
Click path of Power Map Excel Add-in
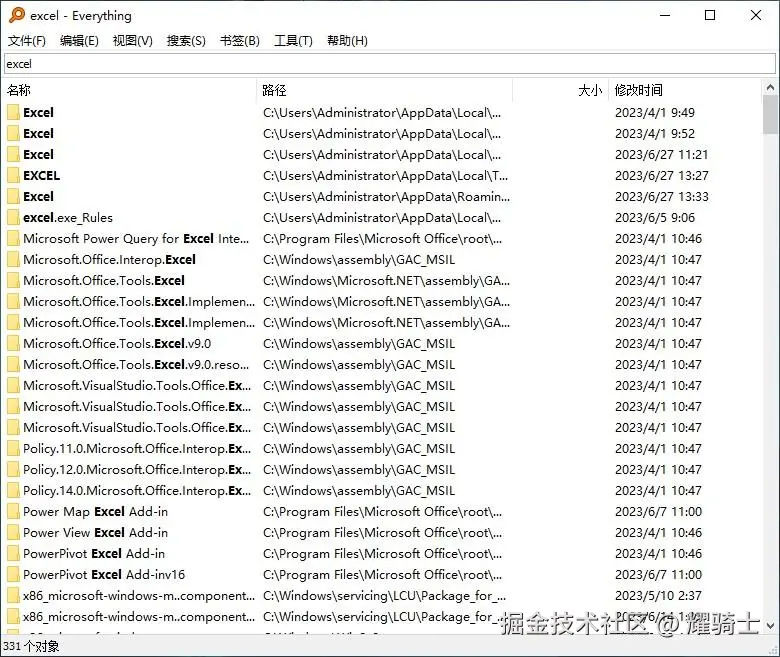point(383,511)
